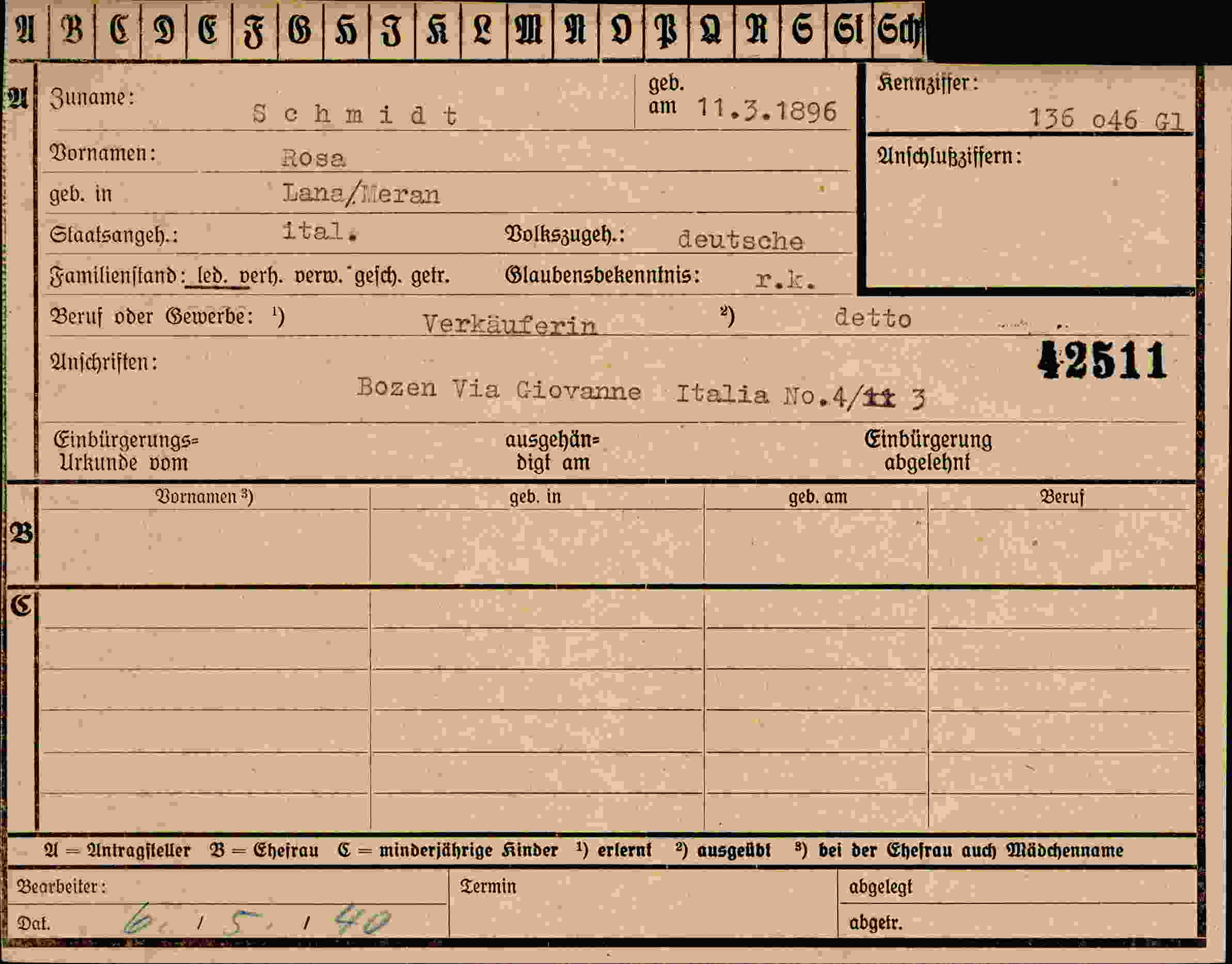Click the birth date "11.3.1896"
1232x964 pixels.
[767, 110]
